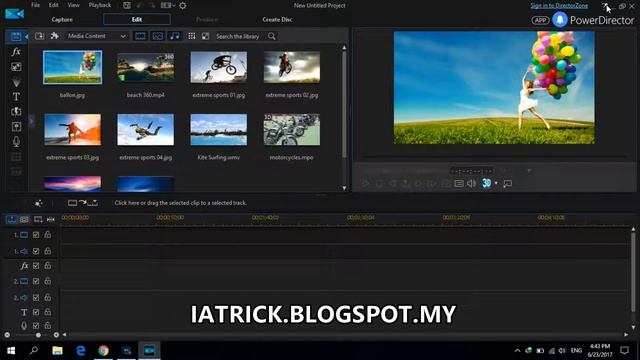Open the Audio Mixing Room icon

16,127
